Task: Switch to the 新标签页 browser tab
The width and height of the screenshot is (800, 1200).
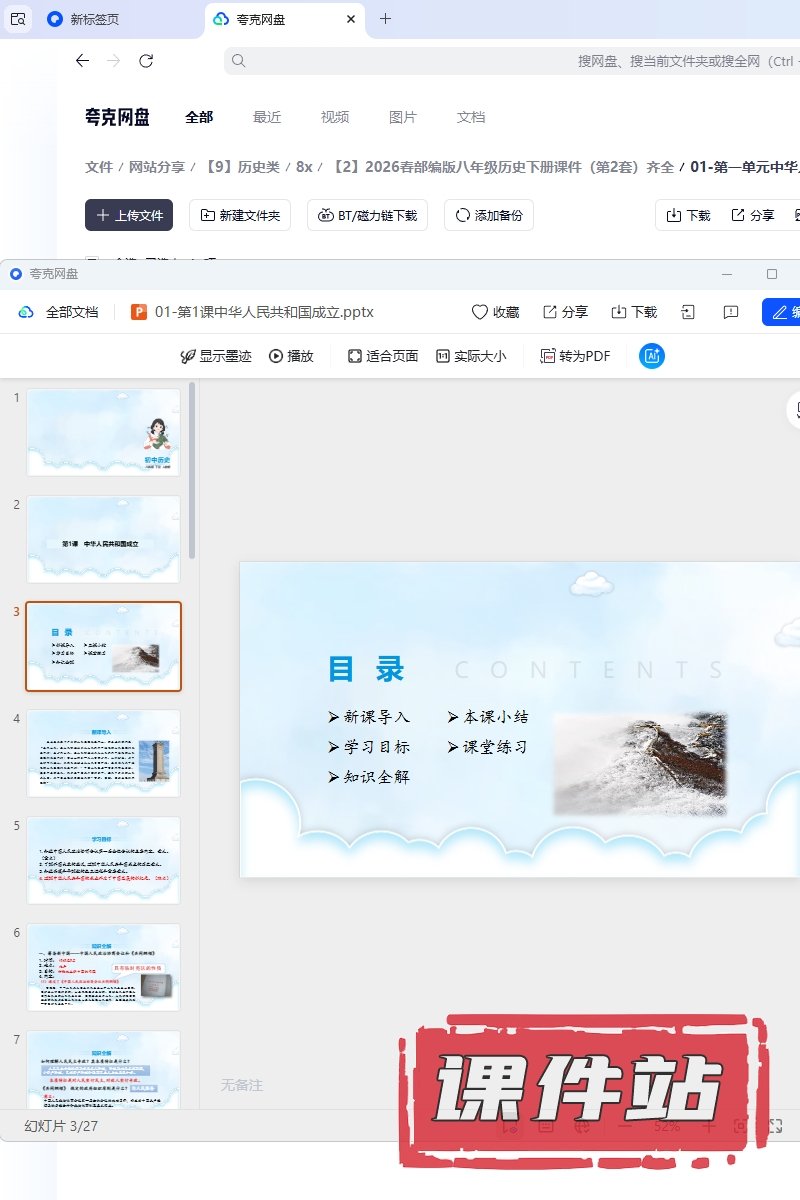Action: [x=94, y=19]
